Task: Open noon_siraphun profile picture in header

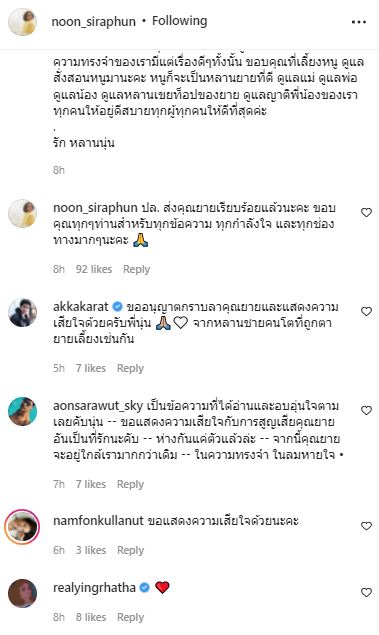Action: 23,22
